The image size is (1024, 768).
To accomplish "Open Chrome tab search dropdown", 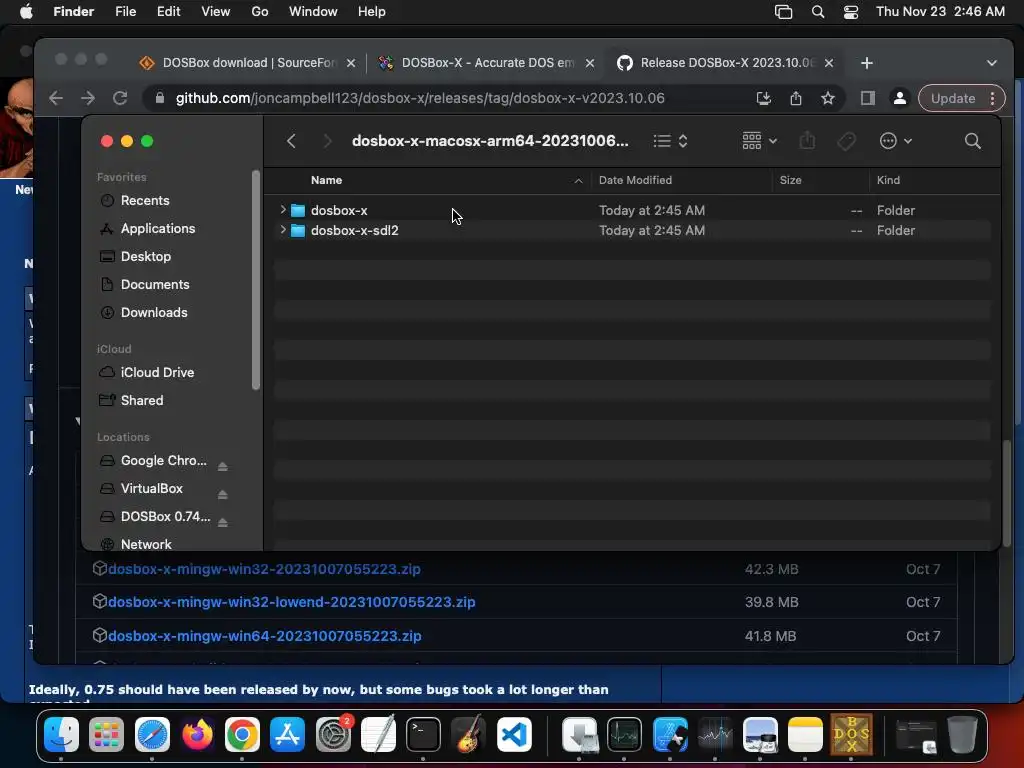I will [991, 63].
